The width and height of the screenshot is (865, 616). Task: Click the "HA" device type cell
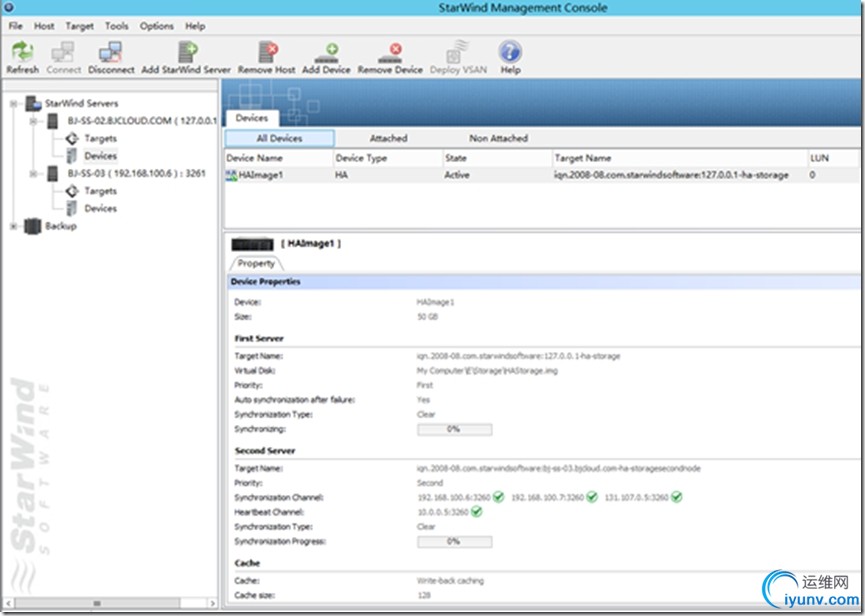(341, 175)
